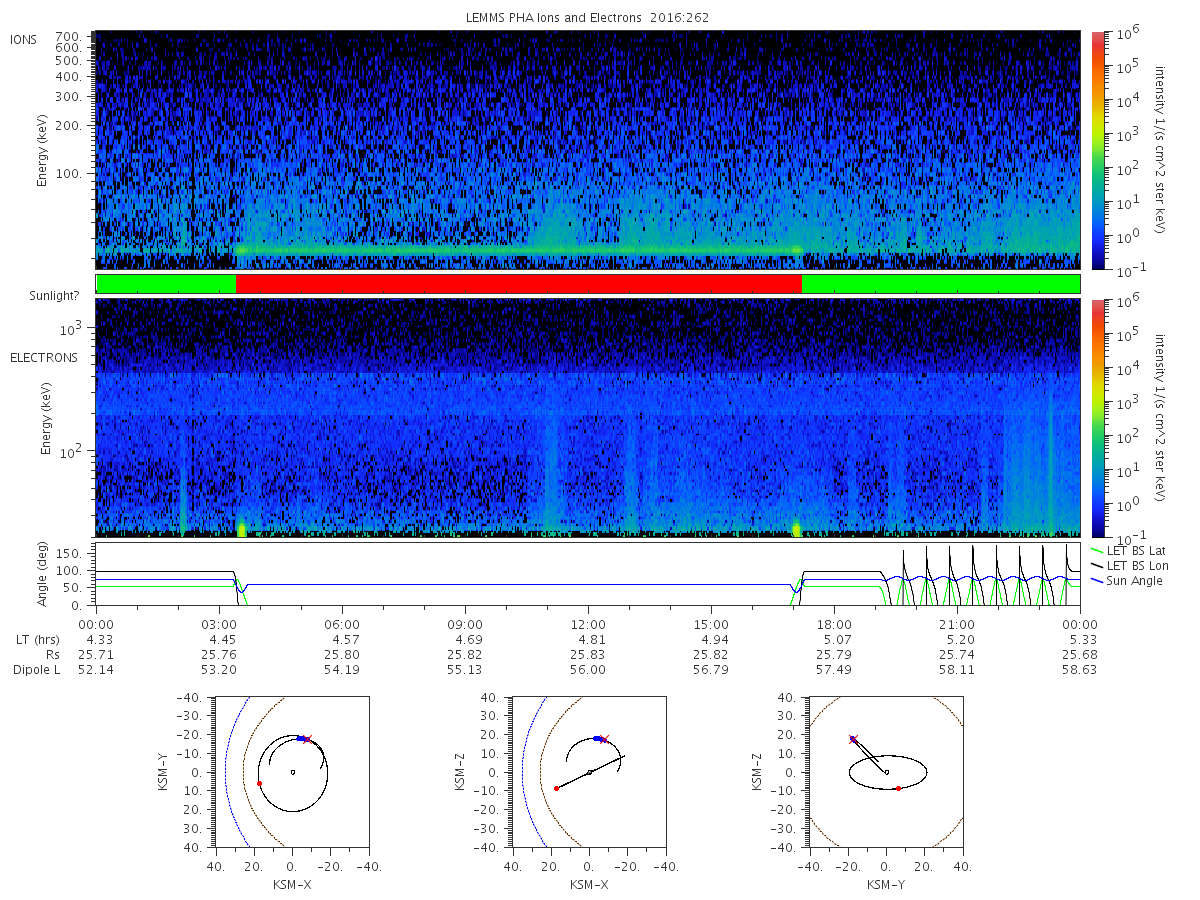Click the "Dipole L" row label

coord(37,670)
